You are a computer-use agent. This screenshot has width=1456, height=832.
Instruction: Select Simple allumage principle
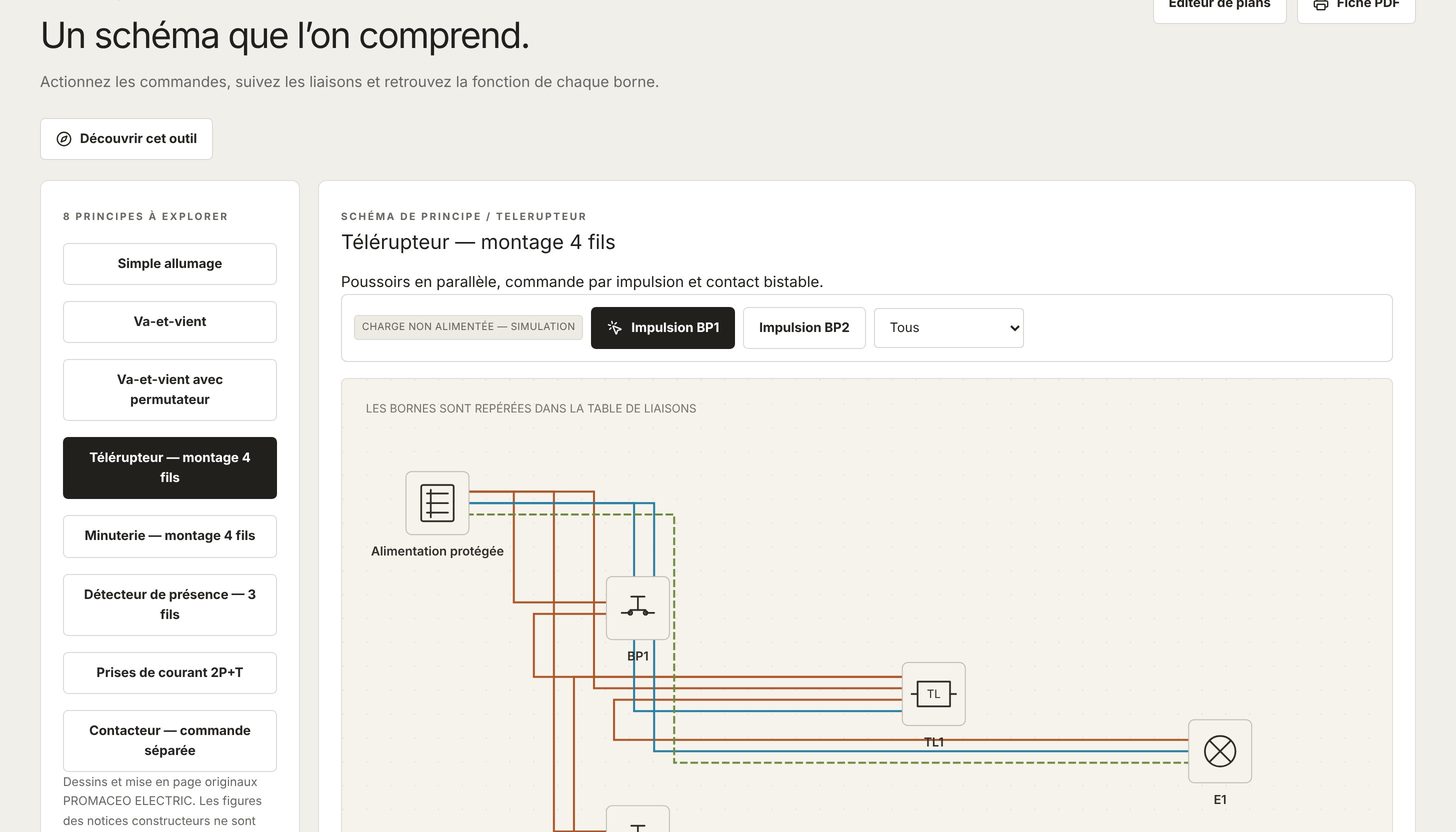point(170,264)
